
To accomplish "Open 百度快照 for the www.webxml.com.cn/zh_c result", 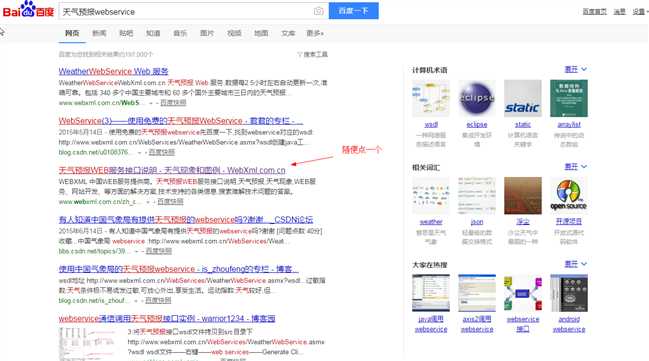I will (x=170, y=202).
